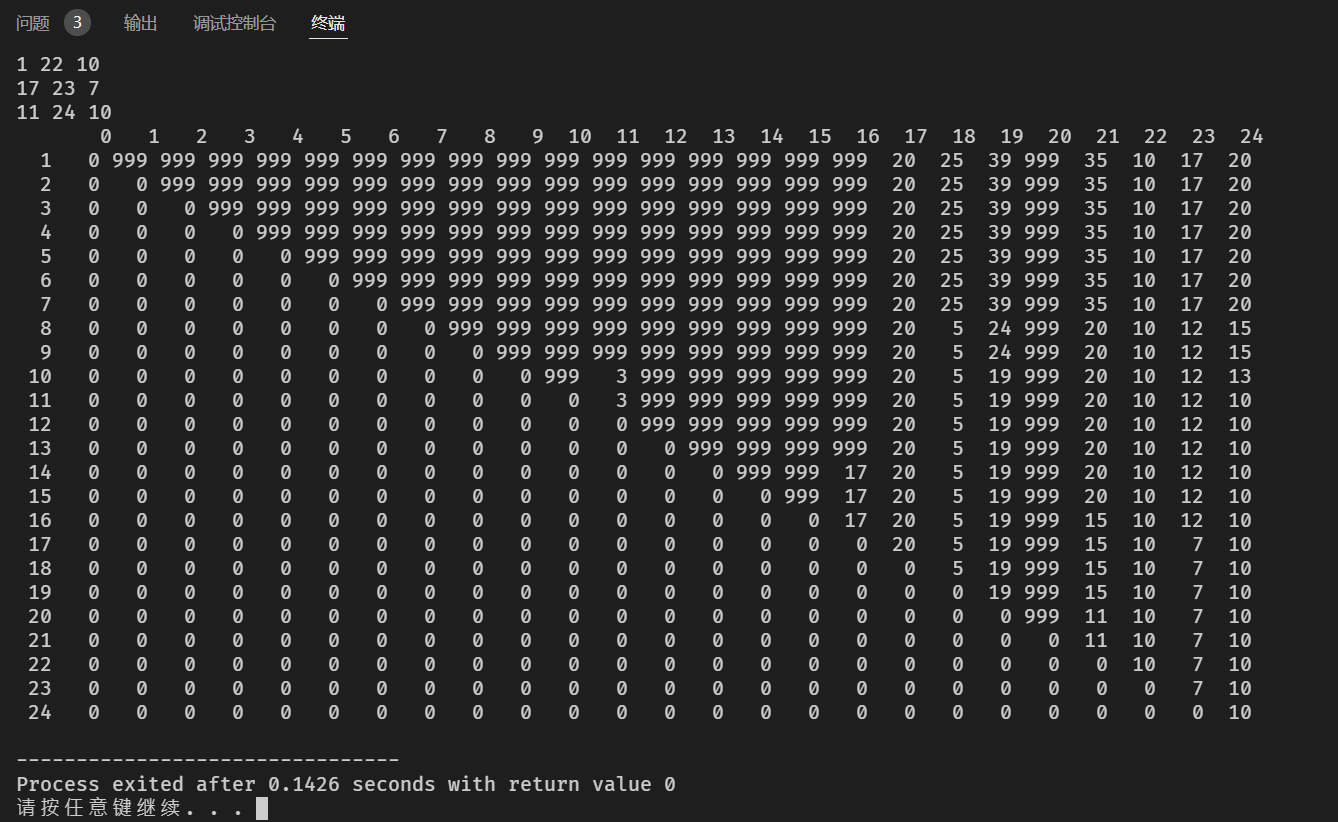Click row label 13 on the left side
The image size is (1338, 822).
tap(40, 449)
